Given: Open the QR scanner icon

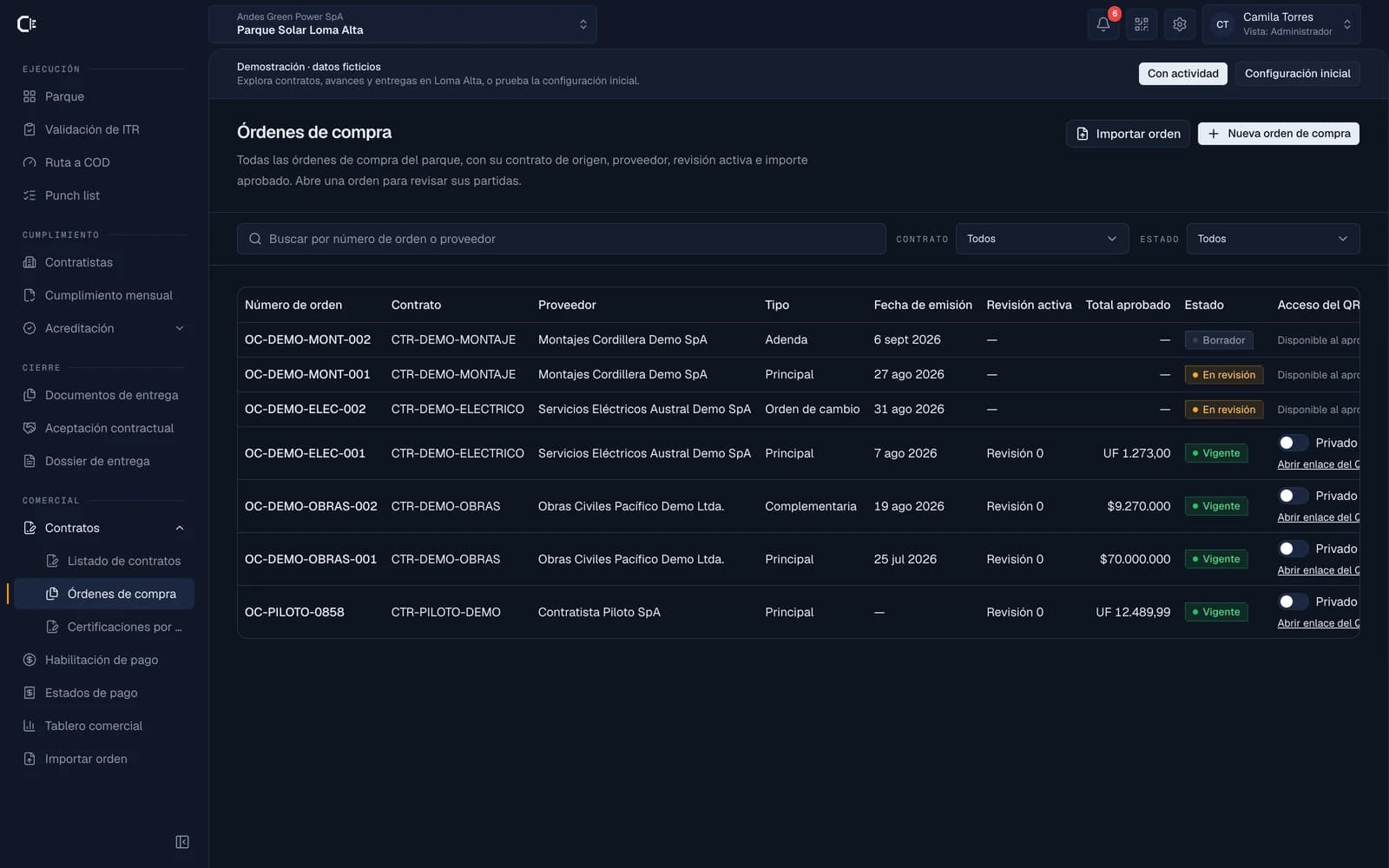Looking at the screenshot, I should pyautogui.click(x=1142, y=24).
